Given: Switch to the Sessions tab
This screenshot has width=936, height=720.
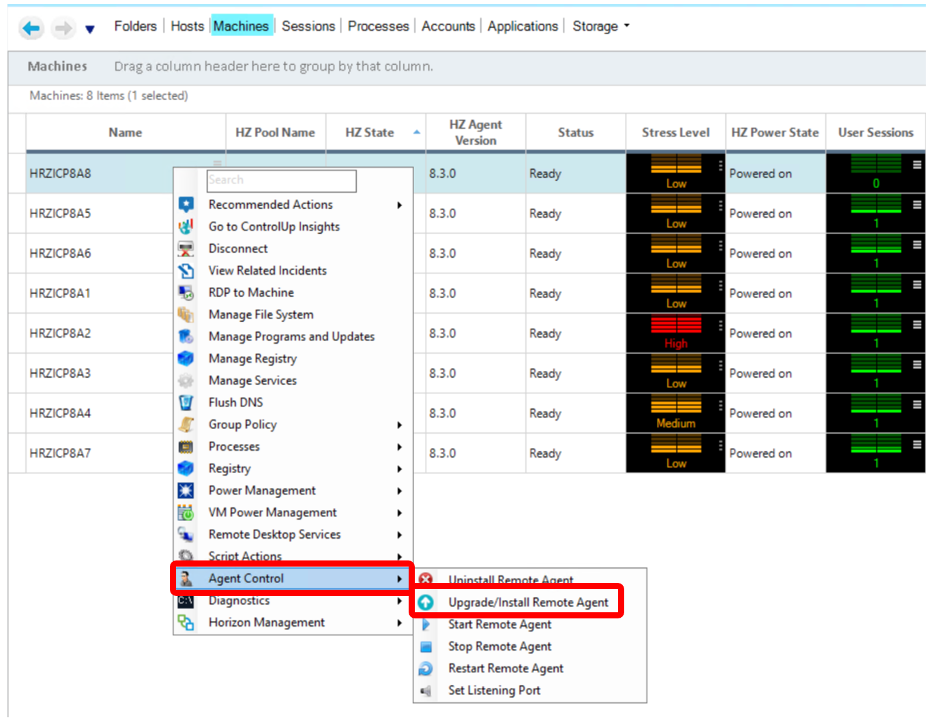Looking at the screenshot, I should [309, 26].
